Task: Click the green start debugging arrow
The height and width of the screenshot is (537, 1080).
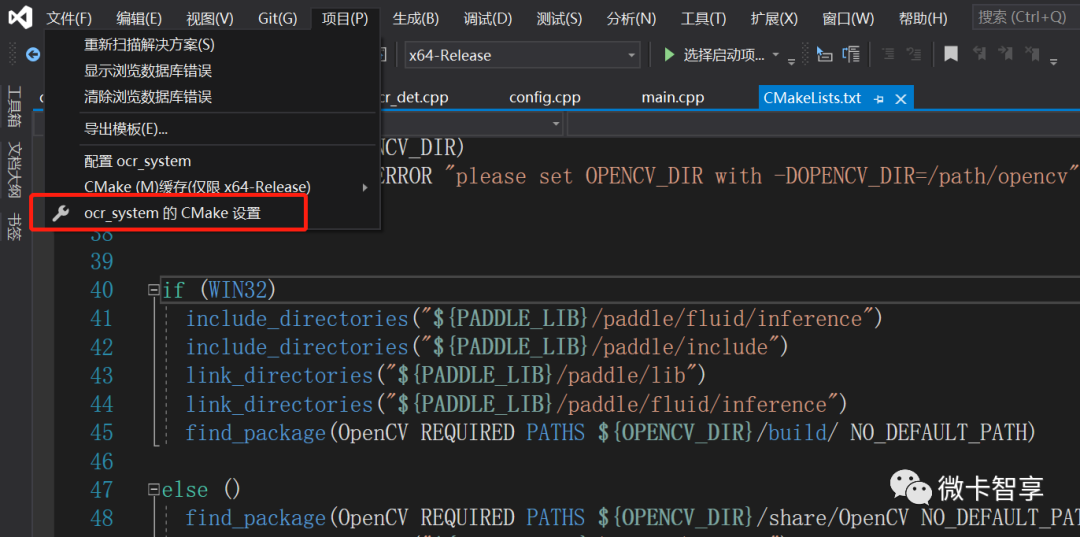Action: (x=669, y=54)
